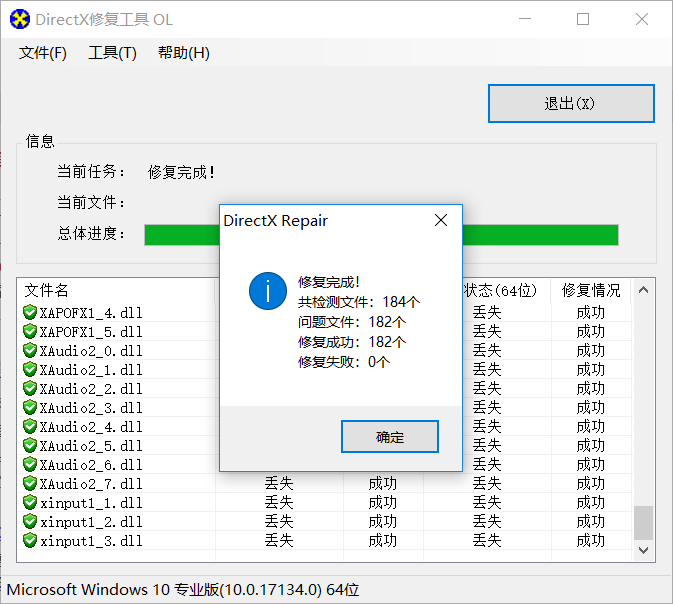This screenshot has width=673, height=604.
Task: Click the shield icon beside xinput1_2.dll
Action: 30,521
